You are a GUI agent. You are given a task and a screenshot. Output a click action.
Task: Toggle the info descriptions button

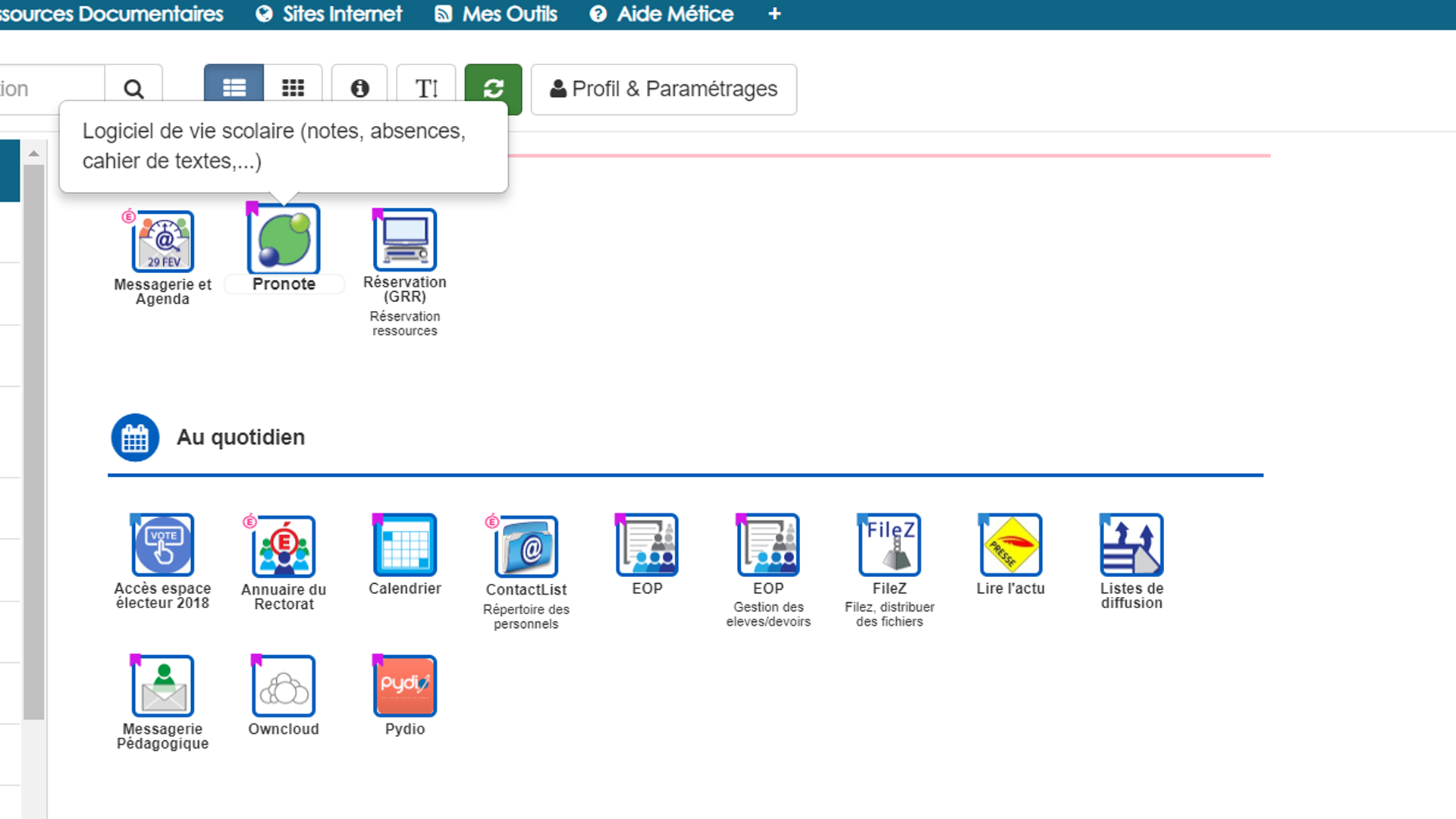pyautogui.click(x=359, y=89)
